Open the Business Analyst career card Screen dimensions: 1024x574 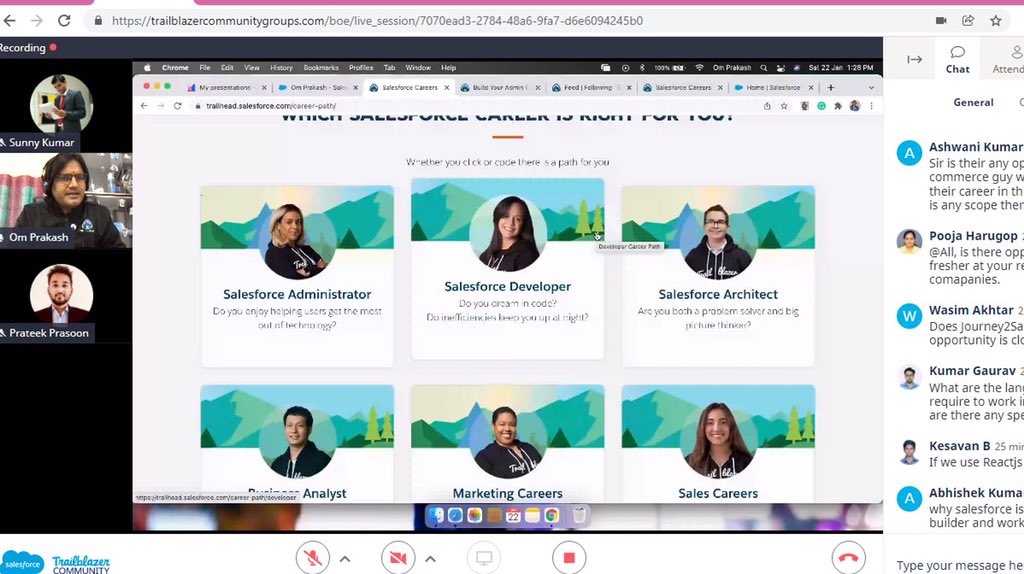coord(297,443)
